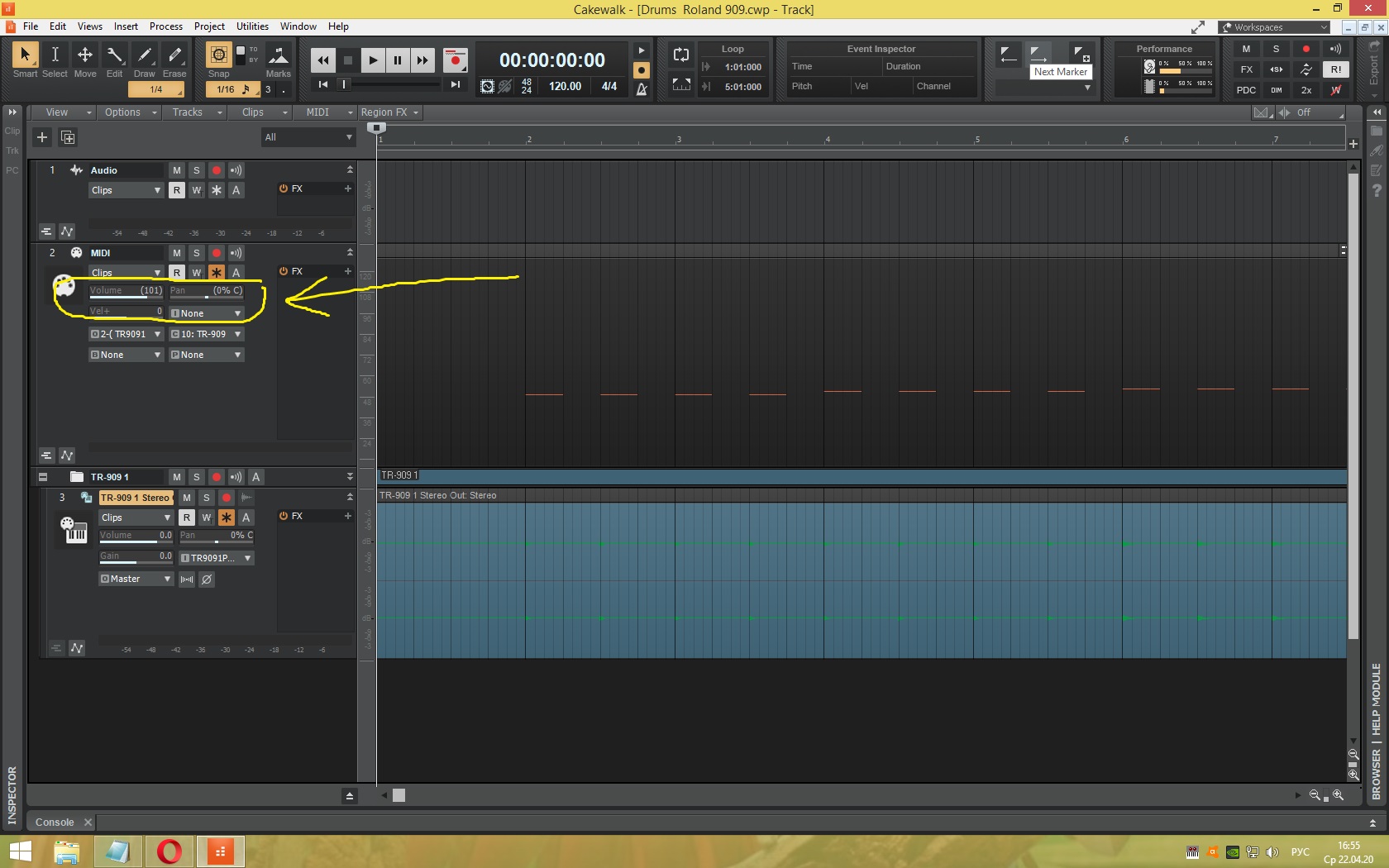1389x868 pixels.
Task: Open the Tracks menu in Track view
Action: [193, 112]
